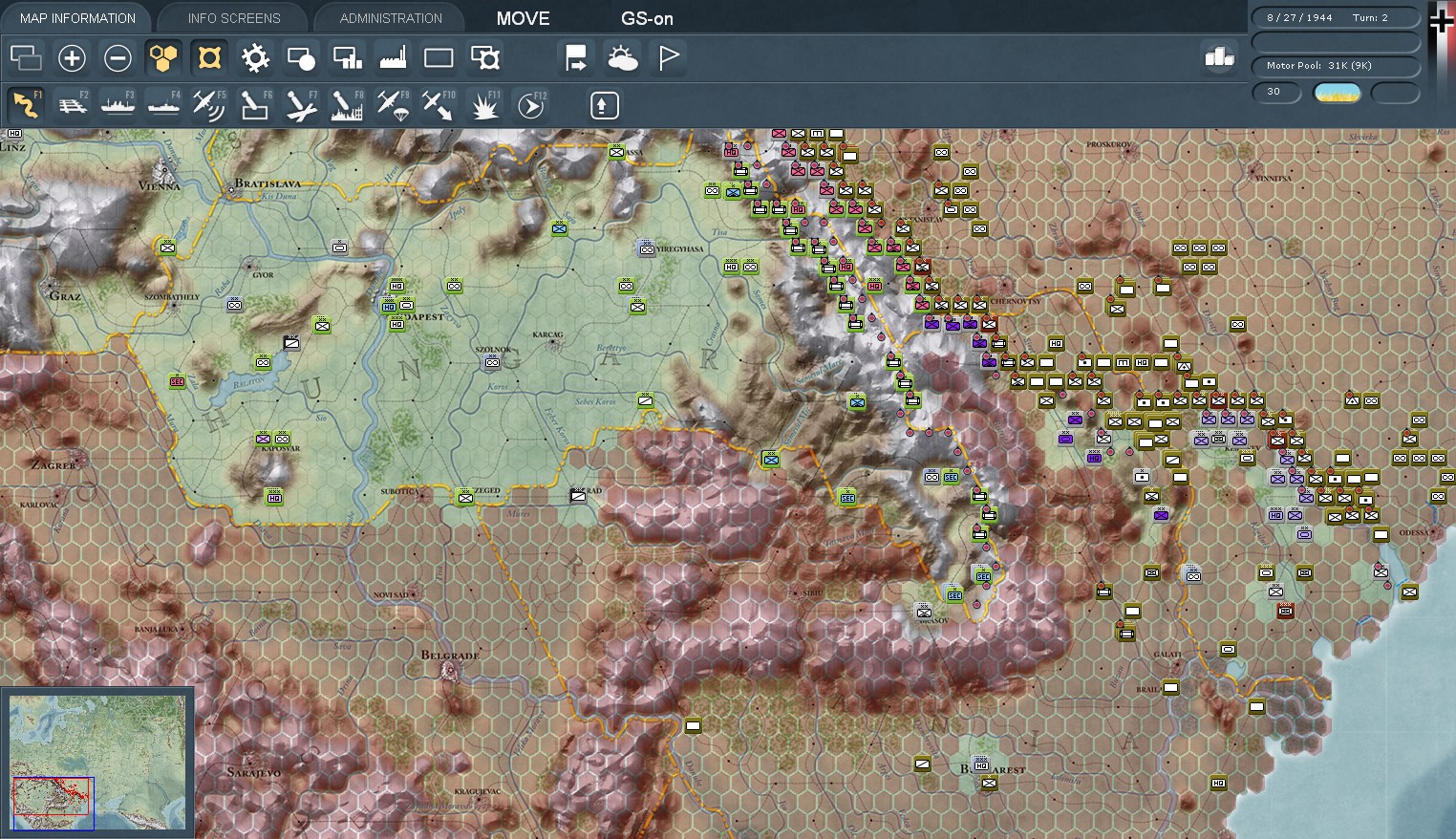Click the Motor Pool 31K (9K) readout
Image resolution: width=1456 pixels, height=839 pixels.
point(1336,66)
